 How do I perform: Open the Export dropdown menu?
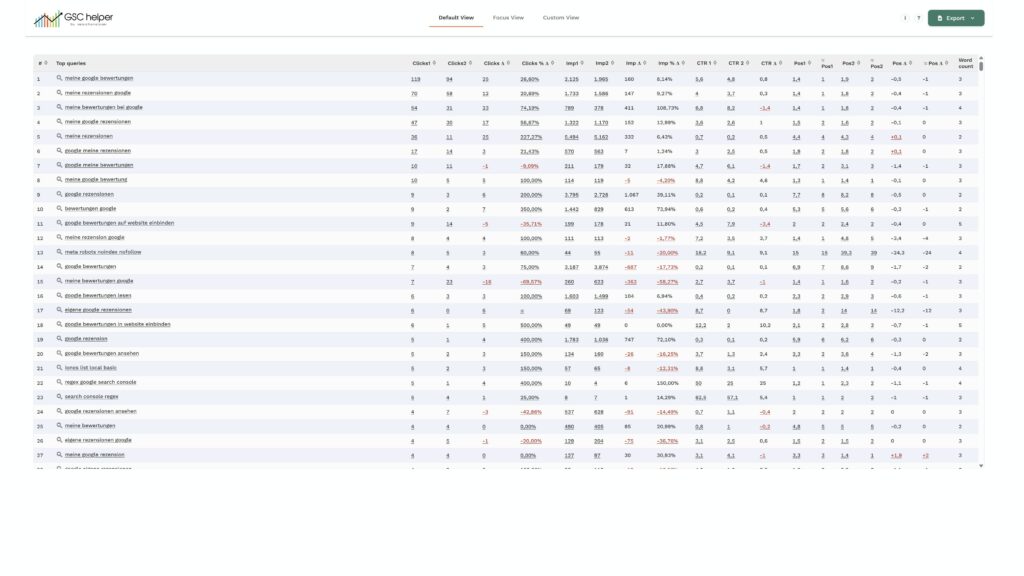pyautogui.click(x=955, y=18)
